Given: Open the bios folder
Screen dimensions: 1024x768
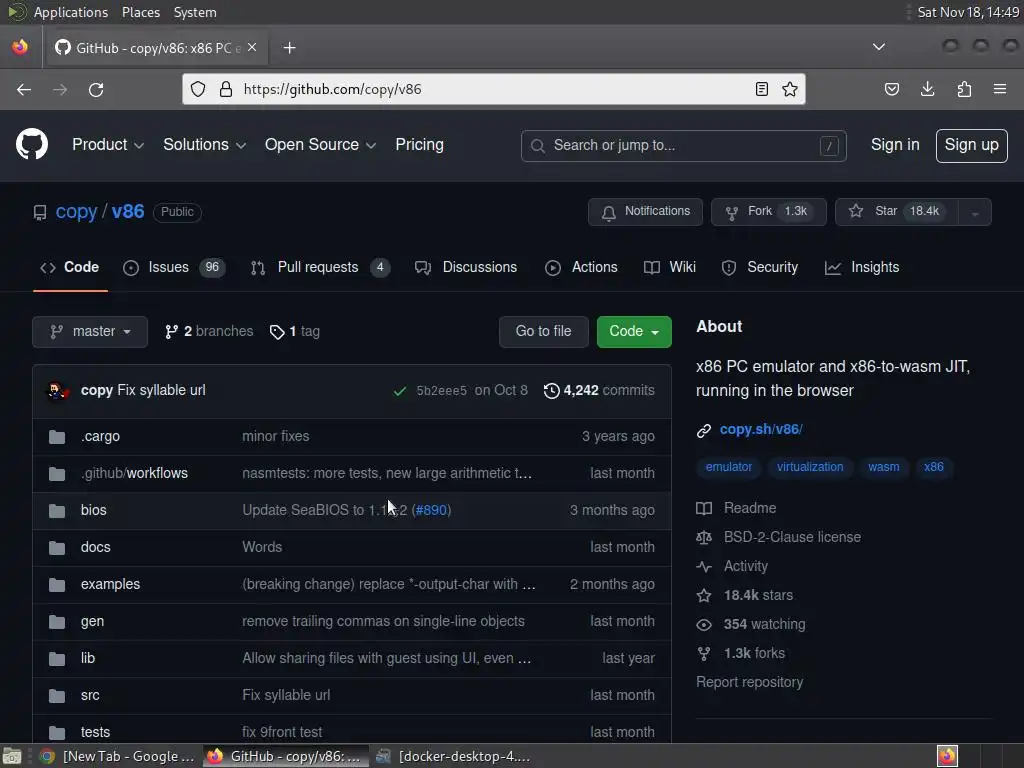Looking at the screenshot, I should 93,510.
